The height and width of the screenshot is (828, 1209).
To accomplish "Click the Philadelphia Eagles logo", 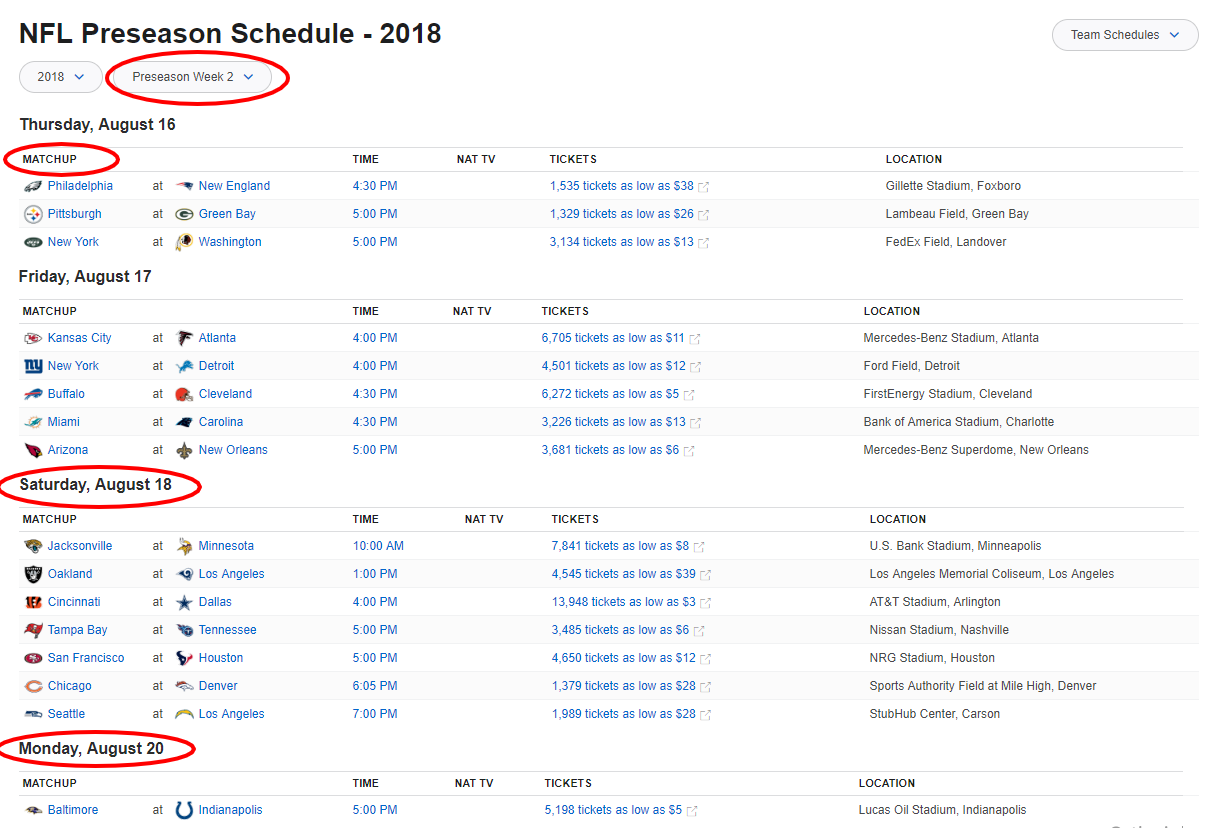I will point(33,186).
